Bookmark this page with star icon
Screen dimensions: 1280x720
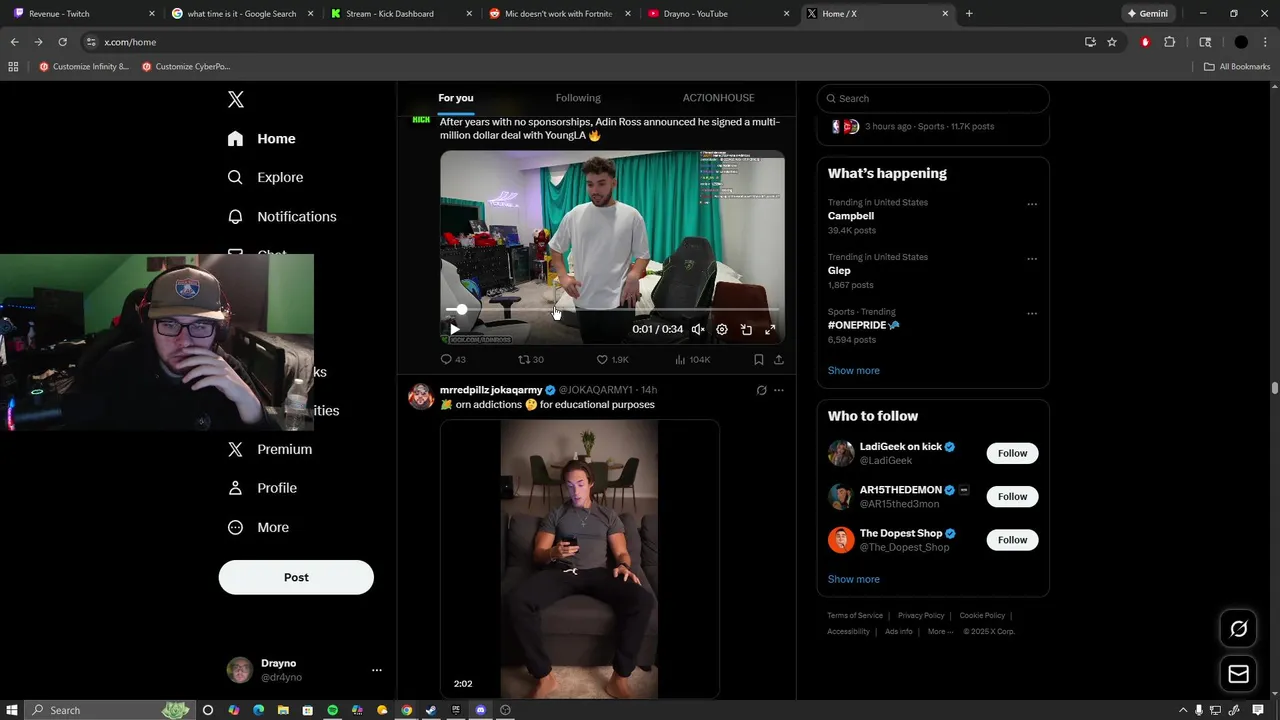[x=1112, y=42]
